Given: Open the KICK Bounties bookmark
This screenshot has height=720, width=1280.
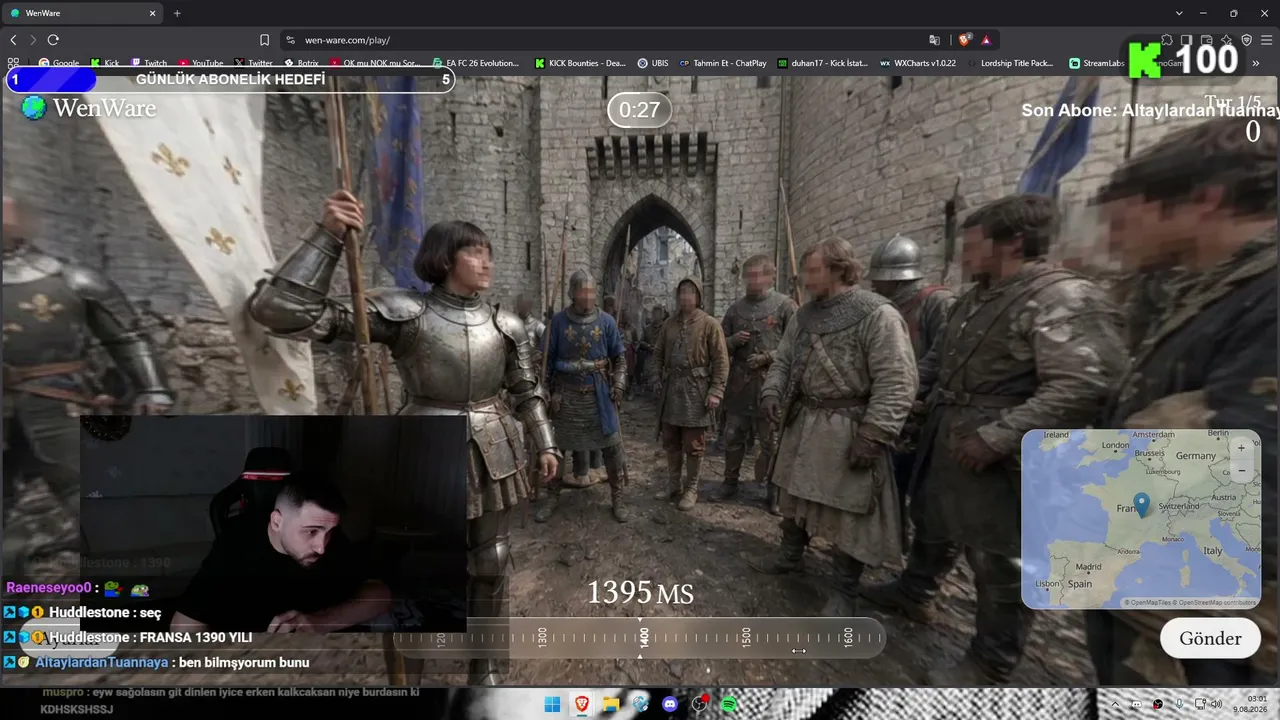Looking at the screenshot, I should (x=580, y=63).
